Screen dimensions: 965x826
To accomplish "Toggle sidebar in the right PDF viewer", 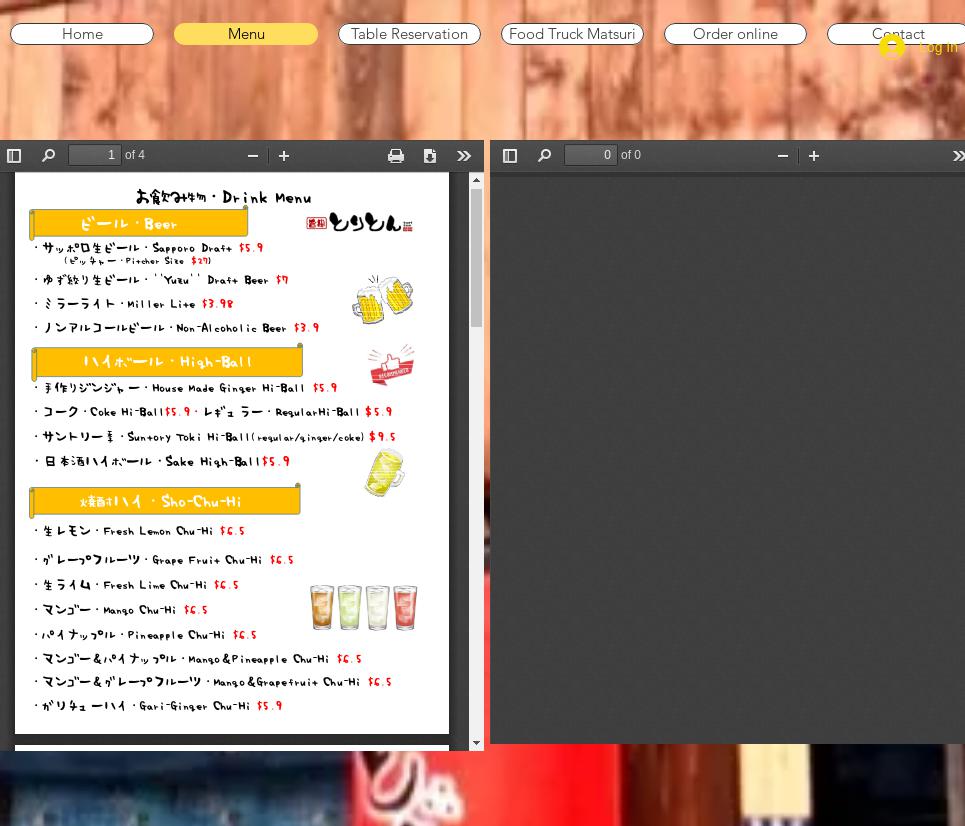I will tap(510, 156).
